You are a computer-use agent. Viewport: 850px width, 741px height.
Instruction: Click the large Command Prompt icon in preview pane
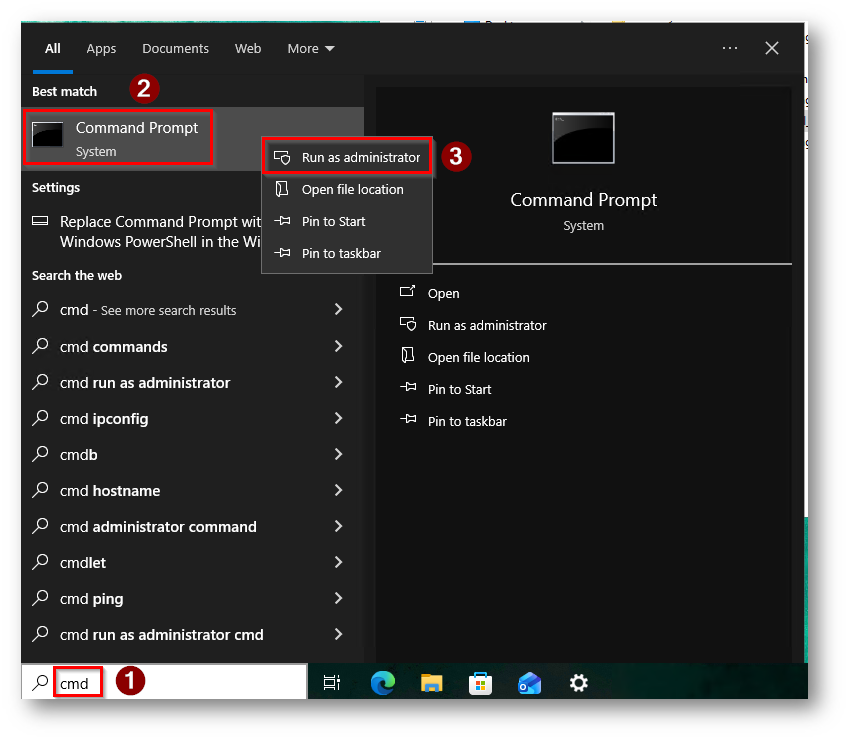[583, 138]
